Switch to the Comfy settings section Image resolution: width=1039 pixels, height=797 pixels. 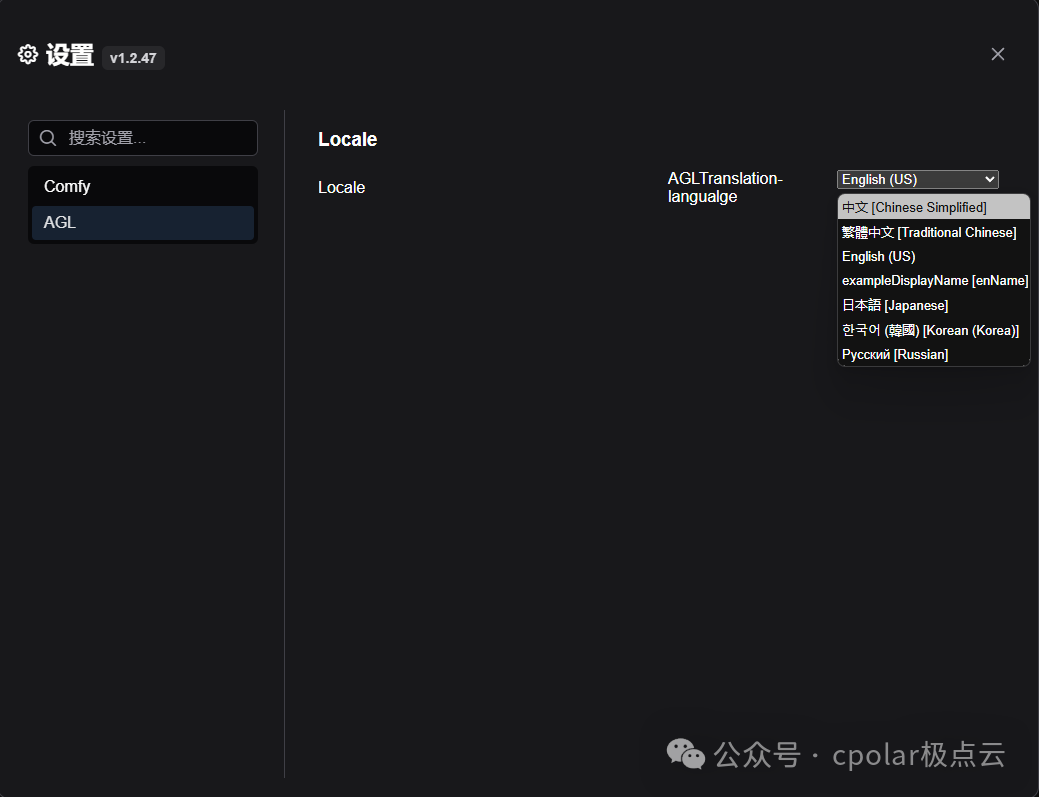coord(67,186)
